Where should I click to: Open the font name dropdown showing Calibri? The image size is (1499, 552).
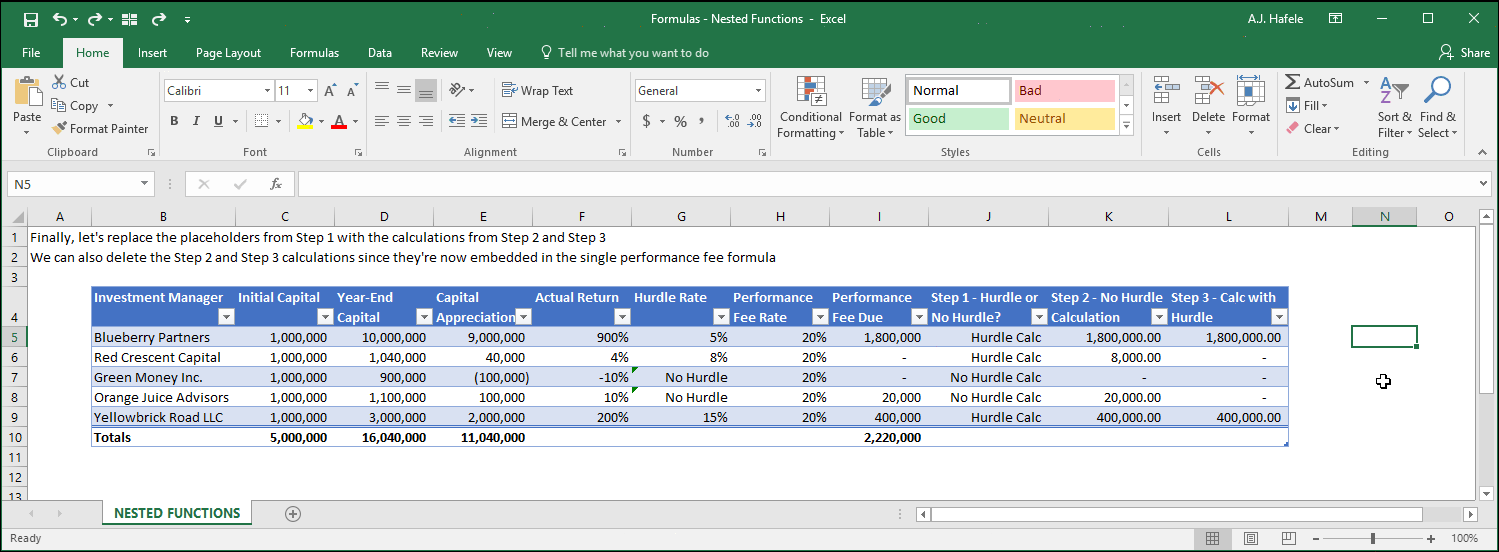pos(267,91)
